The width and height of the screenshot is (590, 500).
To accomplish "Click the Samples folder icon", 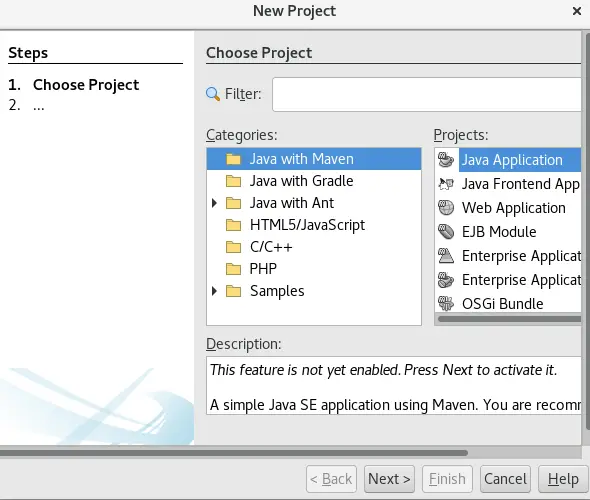I will [x=233, y=291].
